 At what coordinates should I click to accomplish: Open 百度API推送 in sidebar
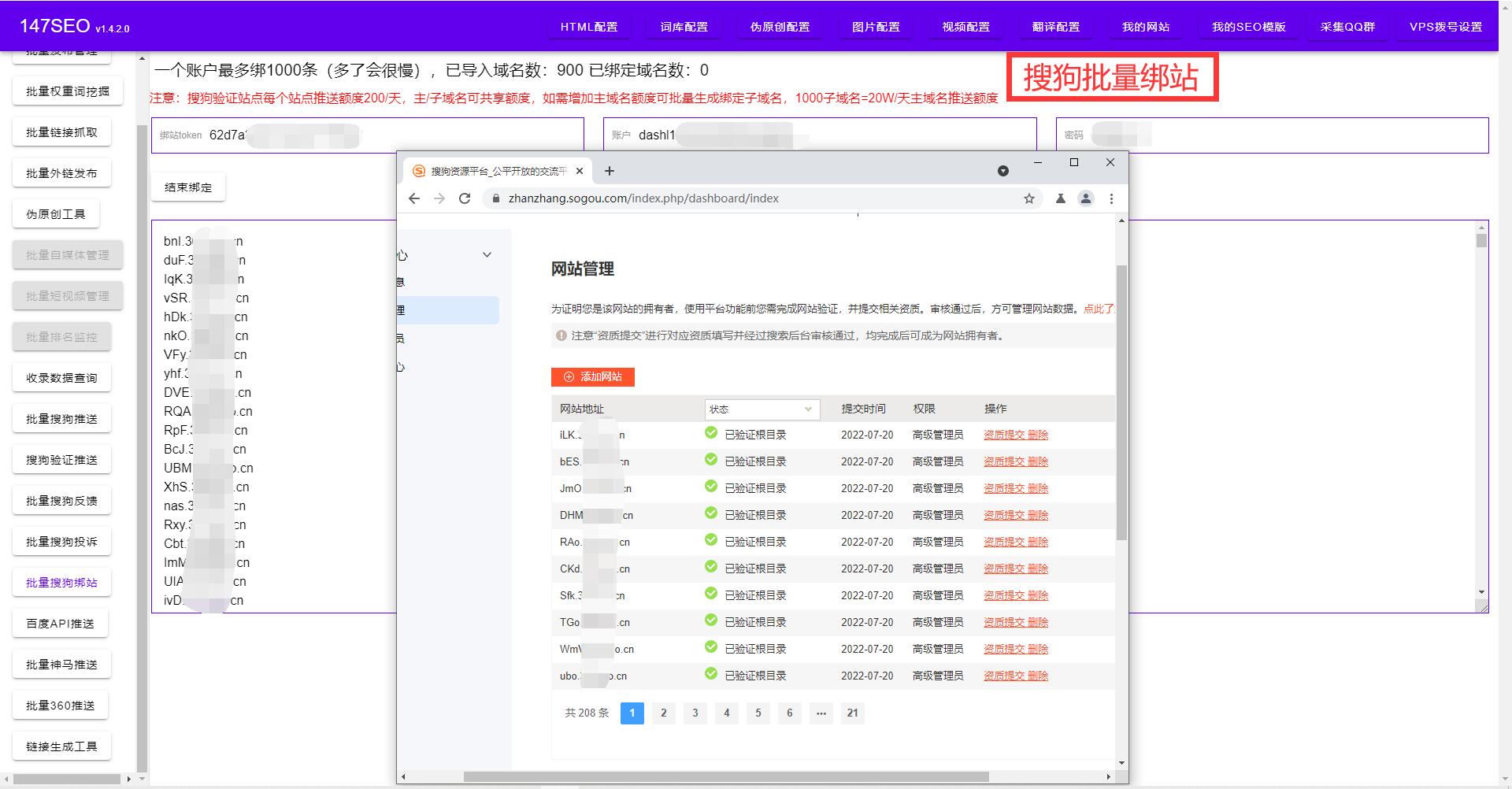[x=60, y=624]
